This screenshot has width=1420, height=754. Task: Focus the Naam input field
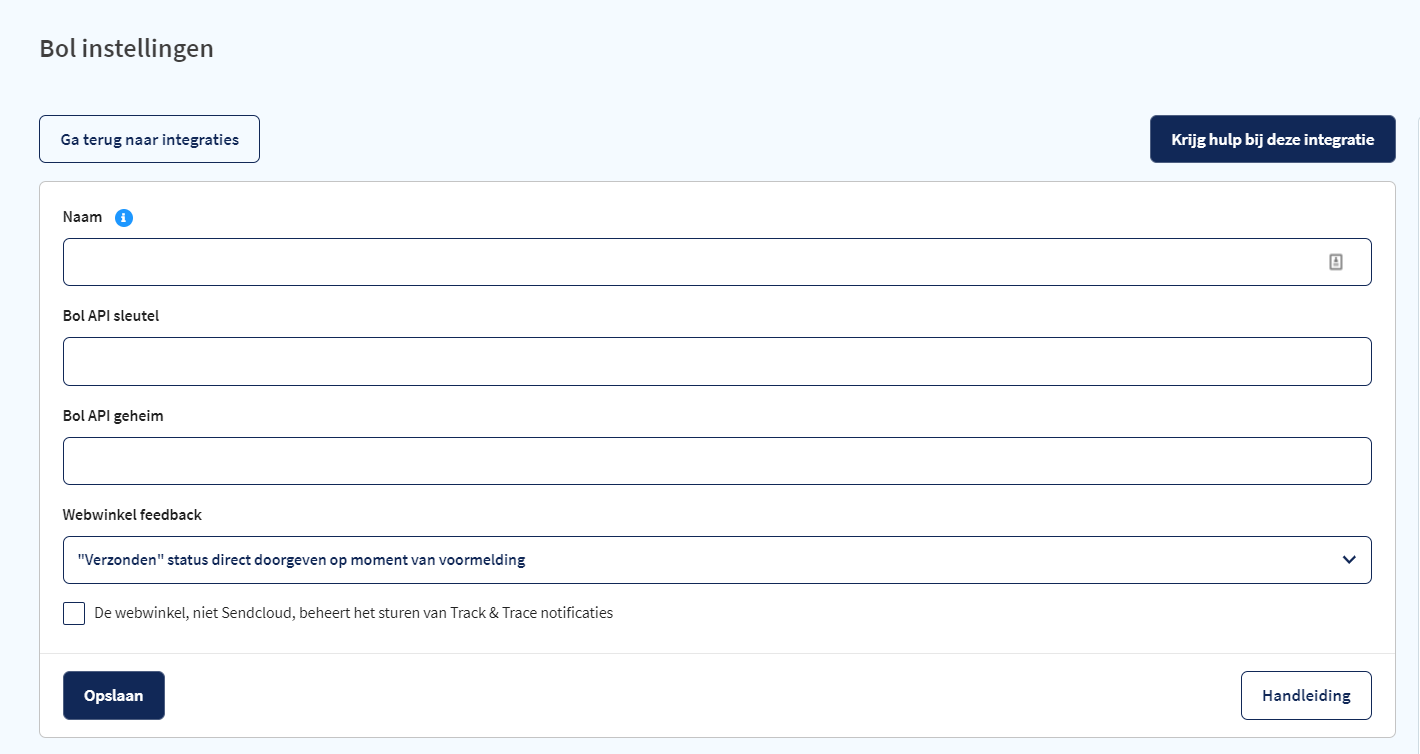[717, 262]
